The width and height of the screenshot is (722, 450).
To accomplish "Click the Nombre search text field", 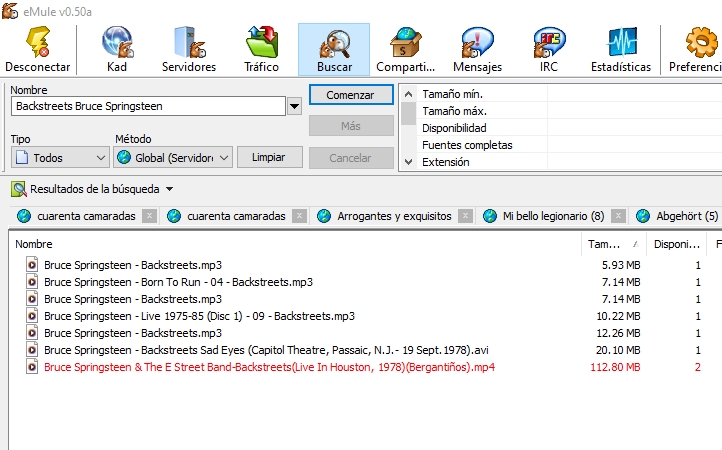I will [148, 106].
